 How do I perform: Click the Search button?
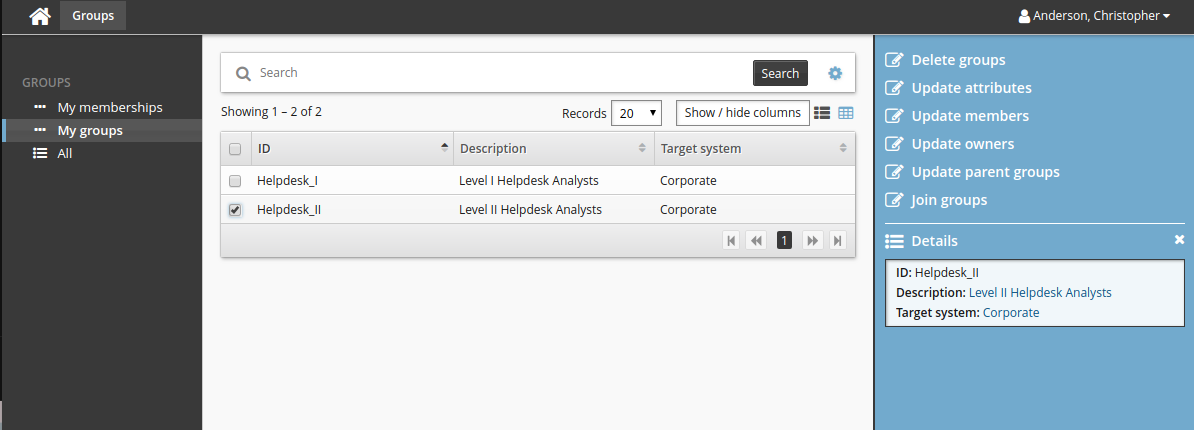pyautogui.click(x=780, y=73)
